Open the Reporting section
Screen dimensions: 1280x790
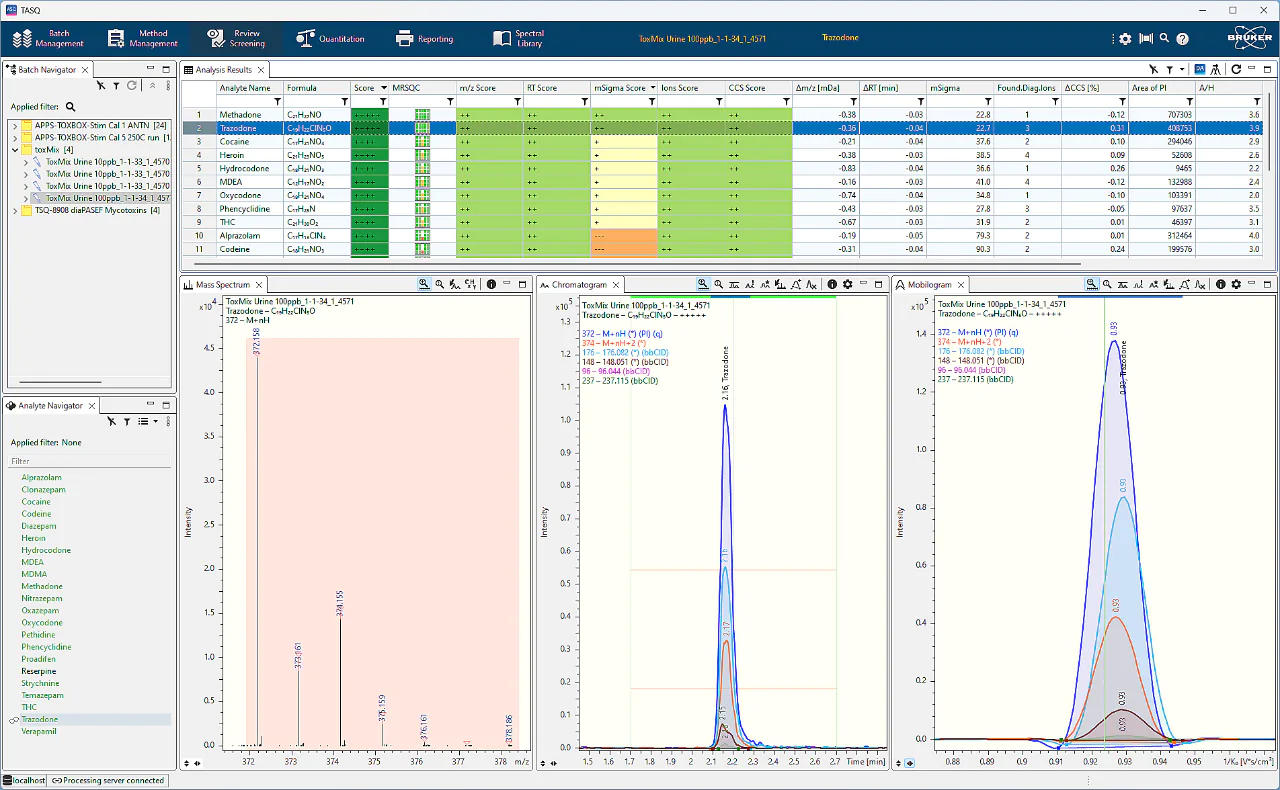point(425,39)
